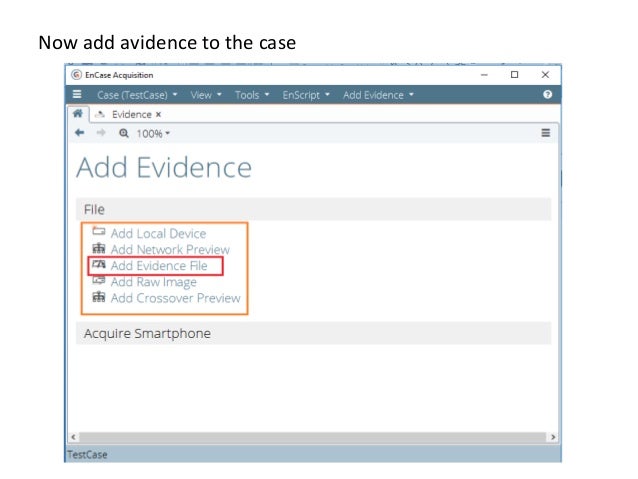Open the Add Evidence menu in the menu bar

(378, 95)
